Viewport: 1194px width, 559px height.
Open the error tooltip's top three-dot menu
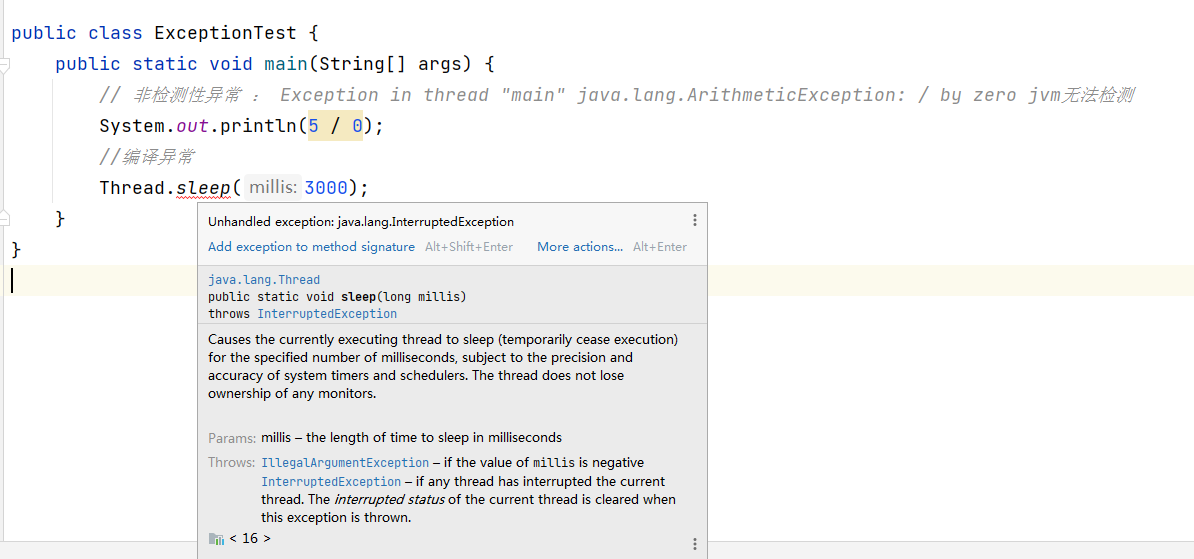point(695,220)
